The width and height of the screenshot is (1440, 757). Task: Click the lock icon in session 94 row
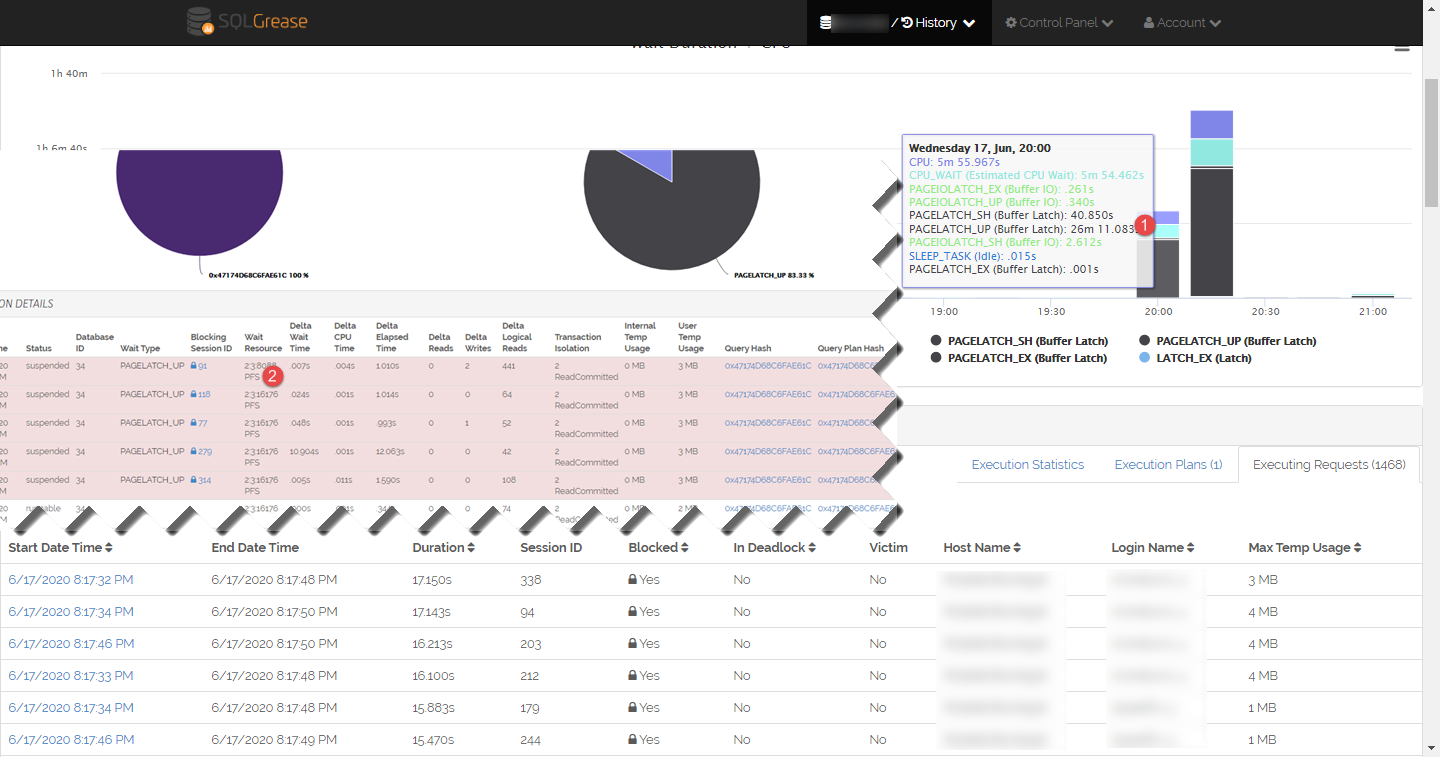coord(633,611)
